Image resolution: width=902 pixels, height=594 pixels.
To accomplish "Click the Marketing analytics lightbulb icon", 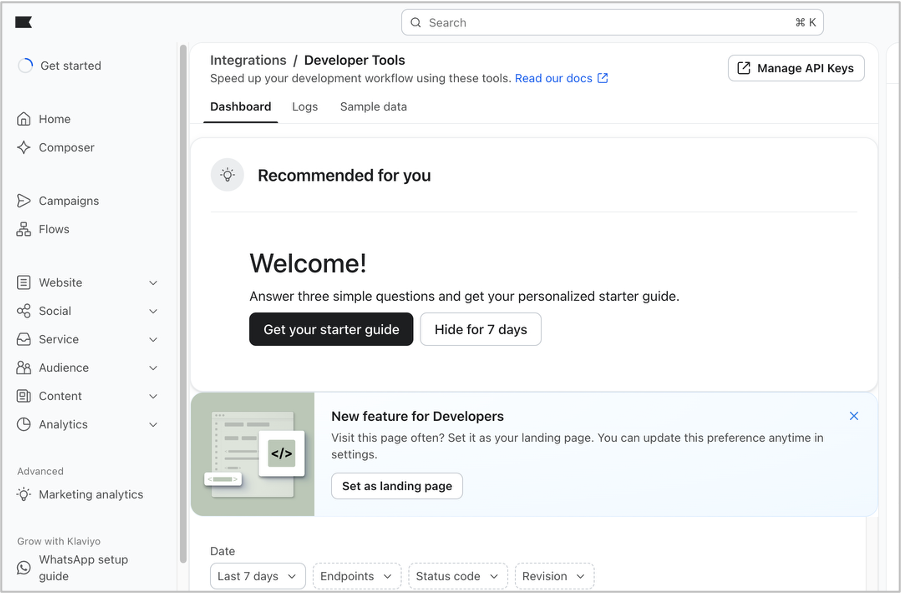I will (x=24, y=495).
